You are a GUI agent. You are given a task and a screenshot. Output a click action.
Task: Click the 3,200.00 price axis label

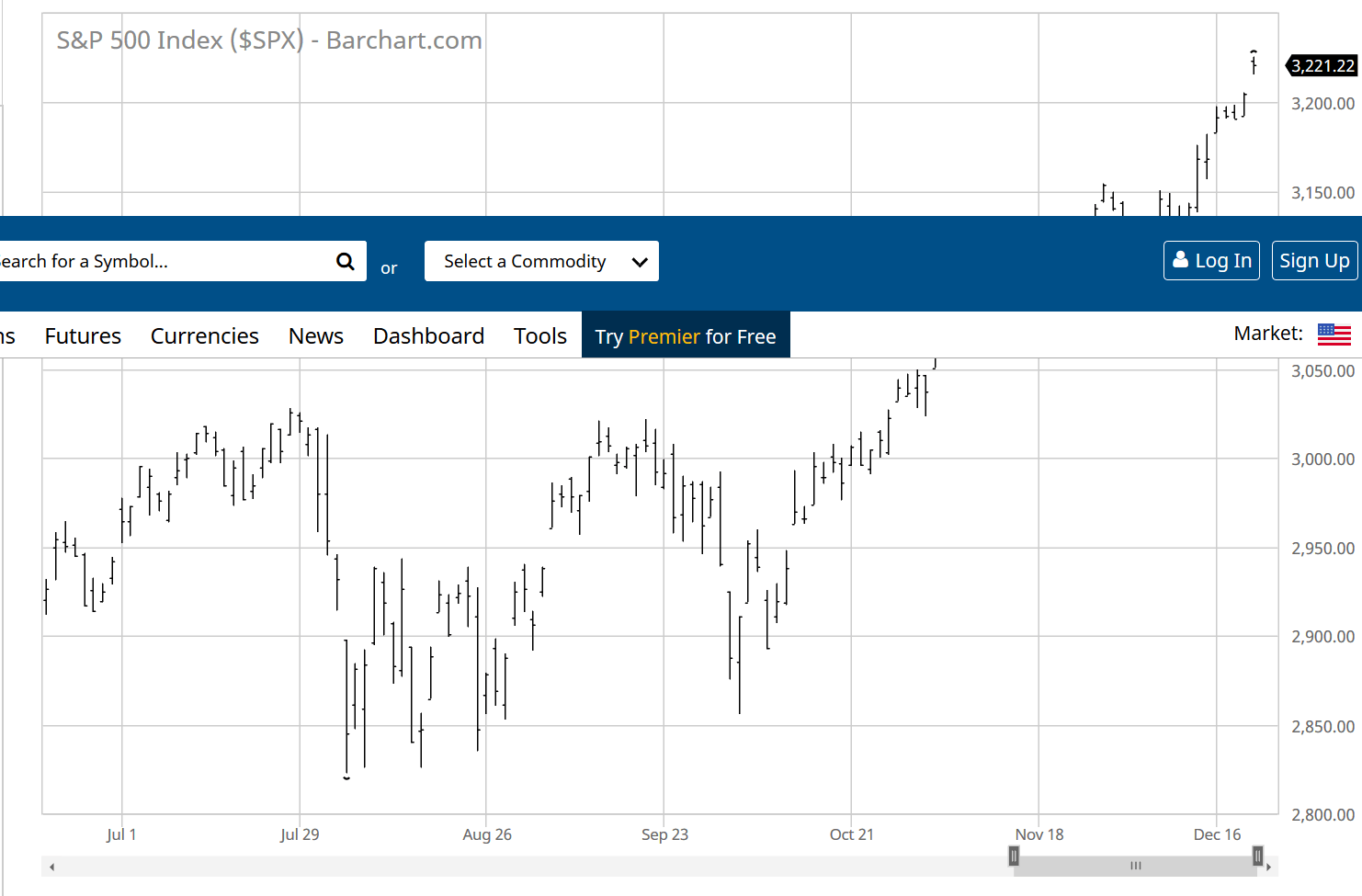coord(1323,104)
